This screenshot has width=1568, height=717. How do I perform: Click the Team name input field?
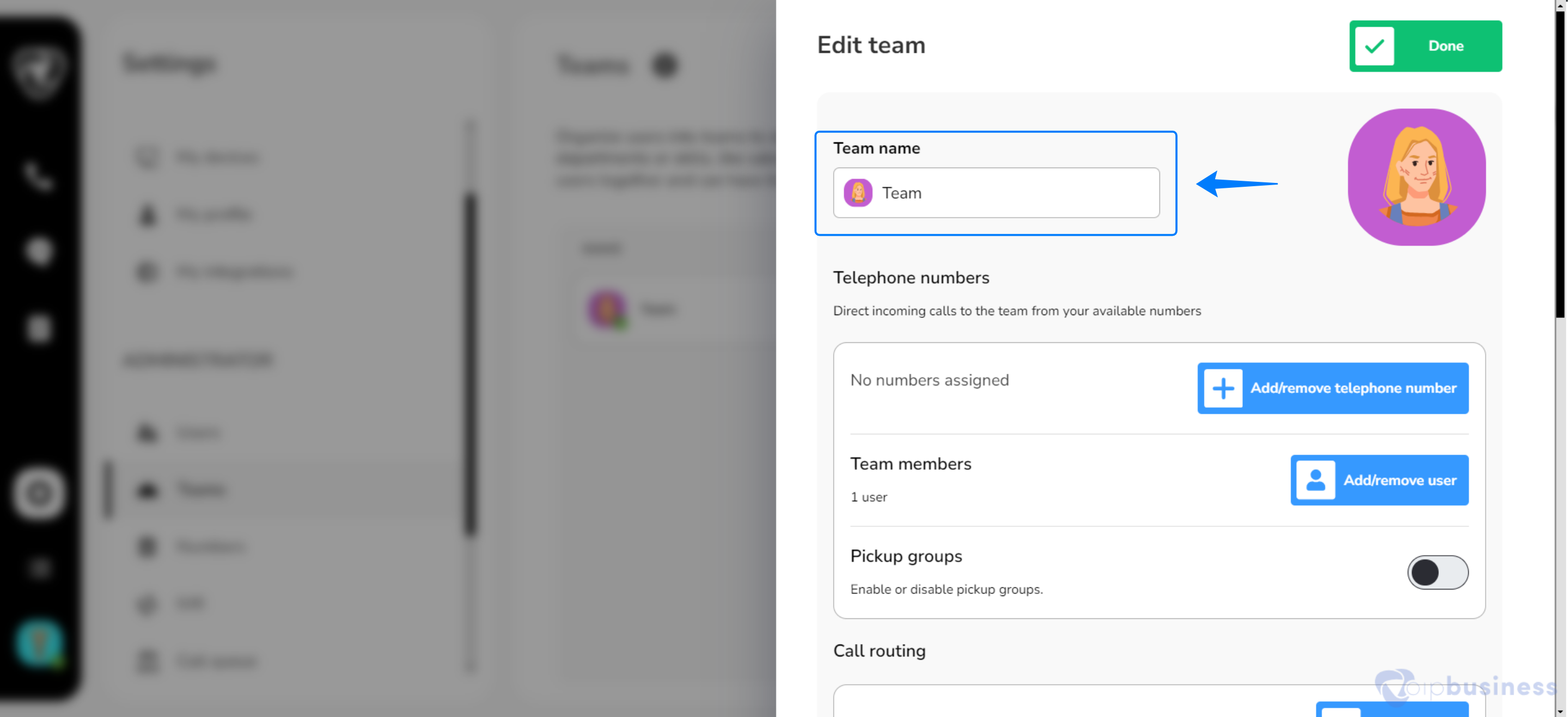point(996,193)
